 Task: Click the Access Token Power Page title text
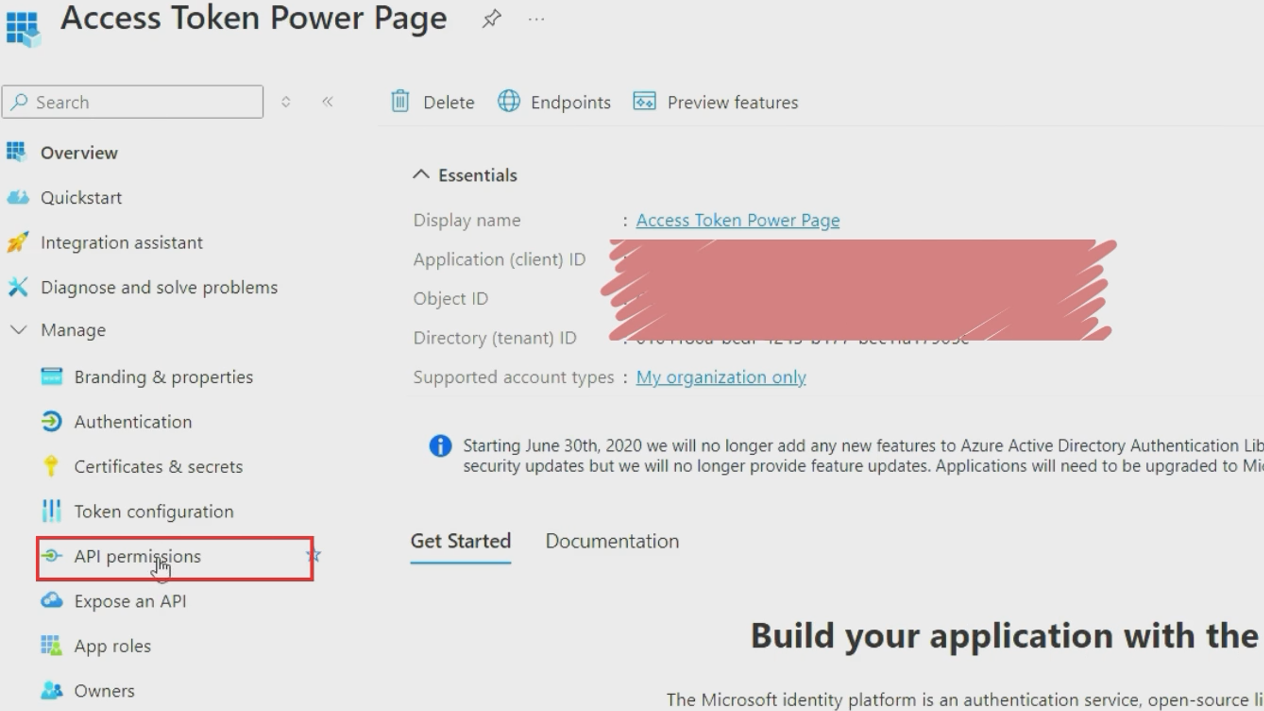click(254, 18)
